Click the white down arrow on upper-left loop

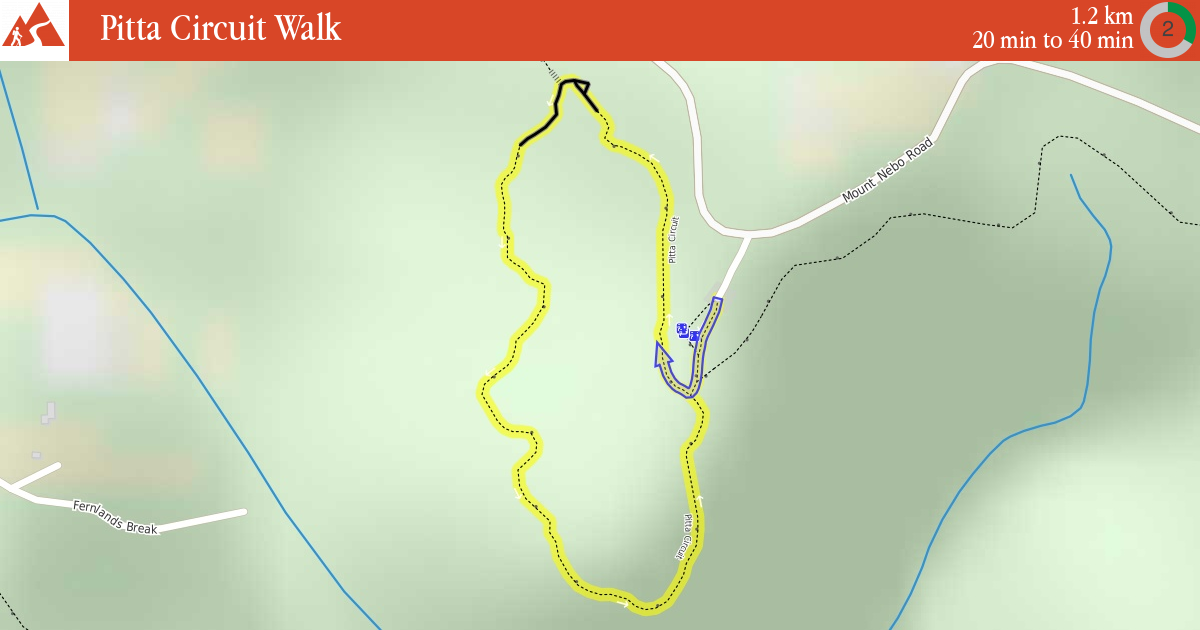pos(502,241)
